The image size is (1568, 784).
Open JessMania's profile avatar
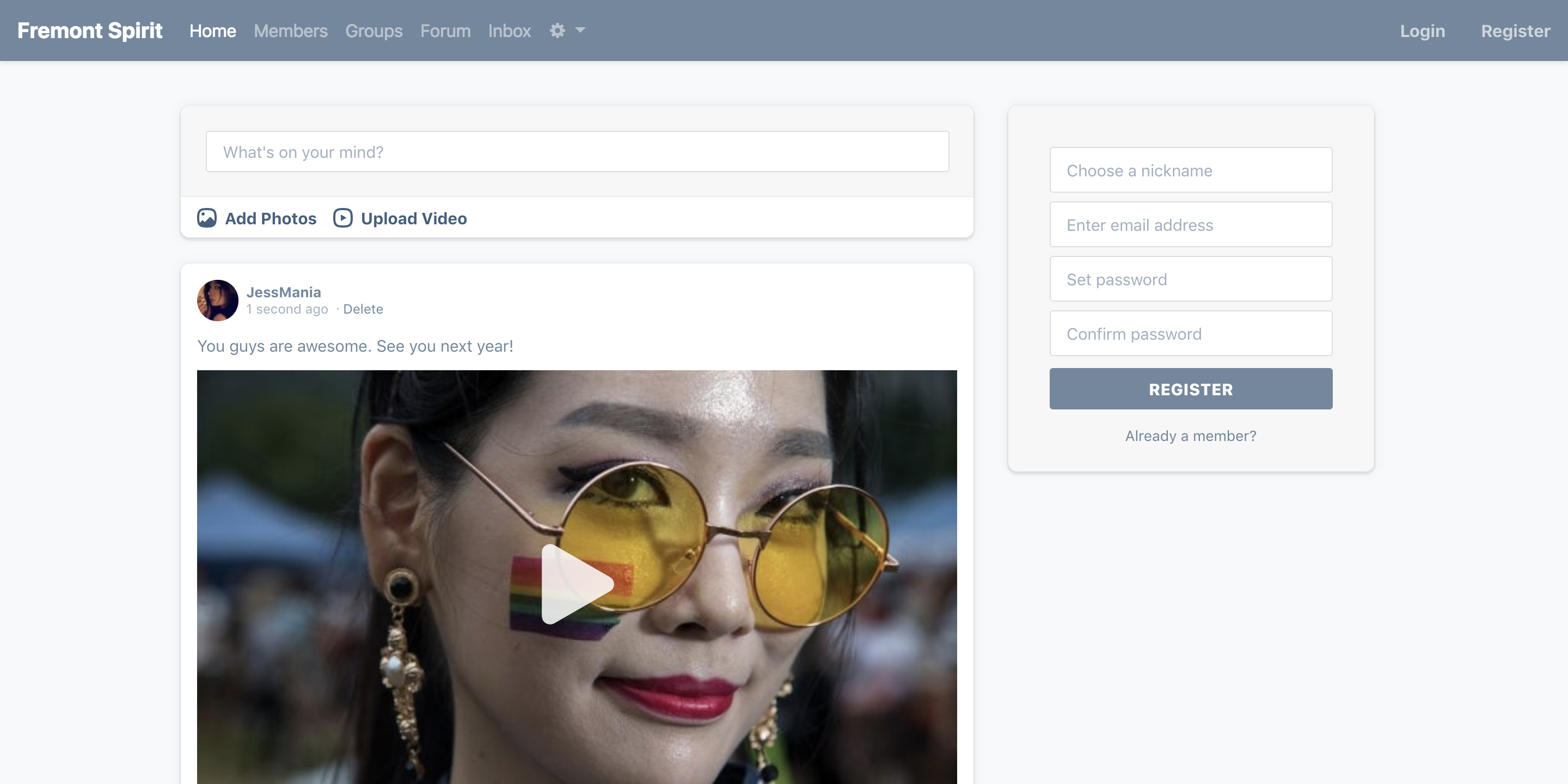217,300
